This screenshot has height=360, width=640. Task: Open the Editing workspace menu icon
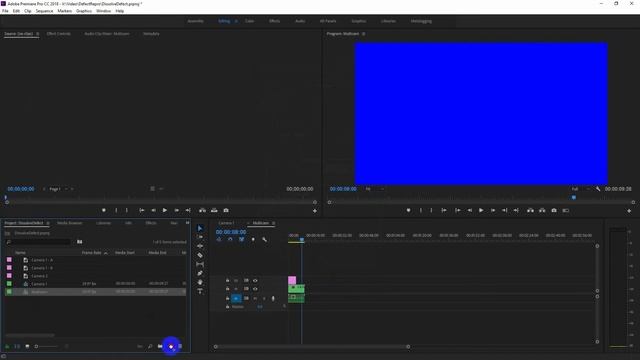pyautogui.click(x=236, y=21)
